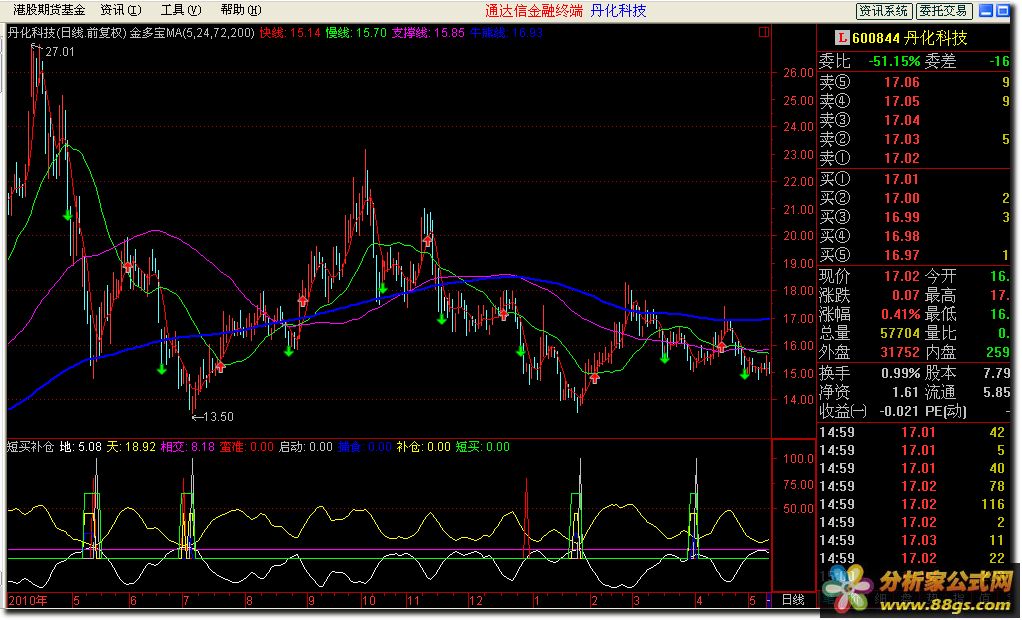Image resolution: width=1022 pixels, height=620 pixels.
Task: Select the 买③ 16.99 bid row
Action: [x=914, y=217]
